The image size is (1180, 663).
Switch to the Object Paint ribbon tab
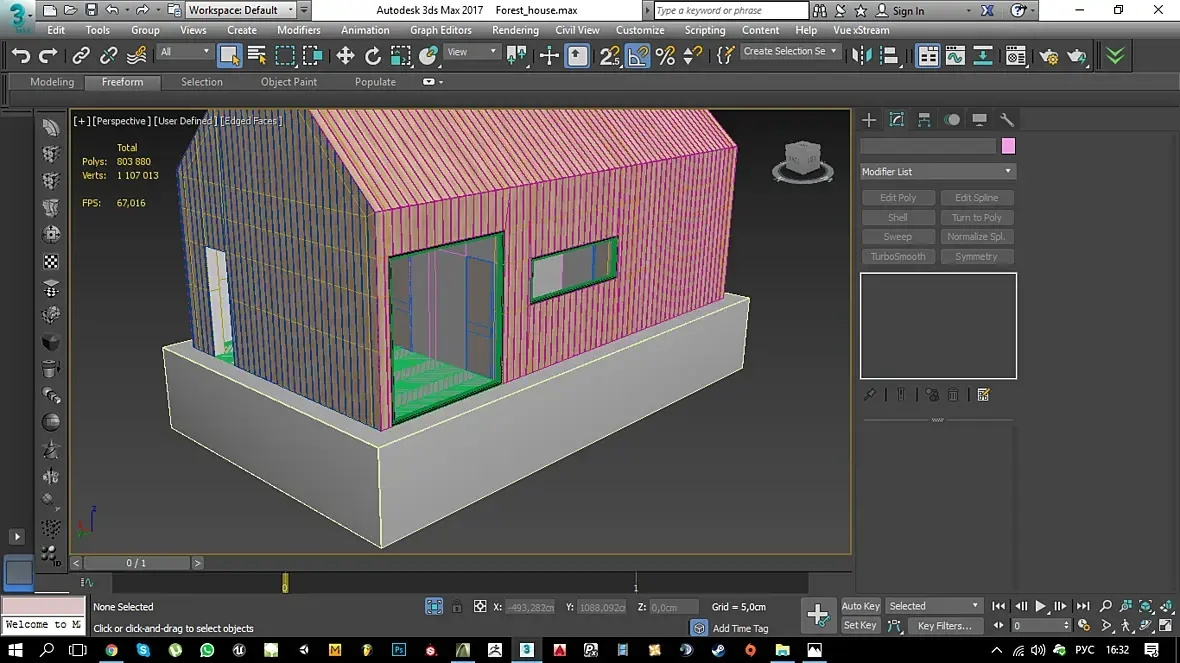tap(289, 82)
